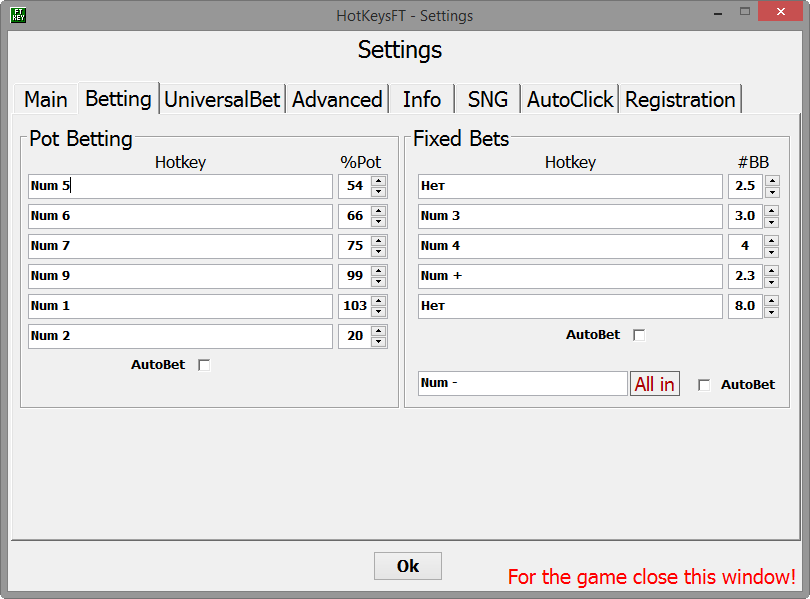Screen dimensions: 810x599
Task: Open the UniversalBet tab
Action: tap(222, 99)
